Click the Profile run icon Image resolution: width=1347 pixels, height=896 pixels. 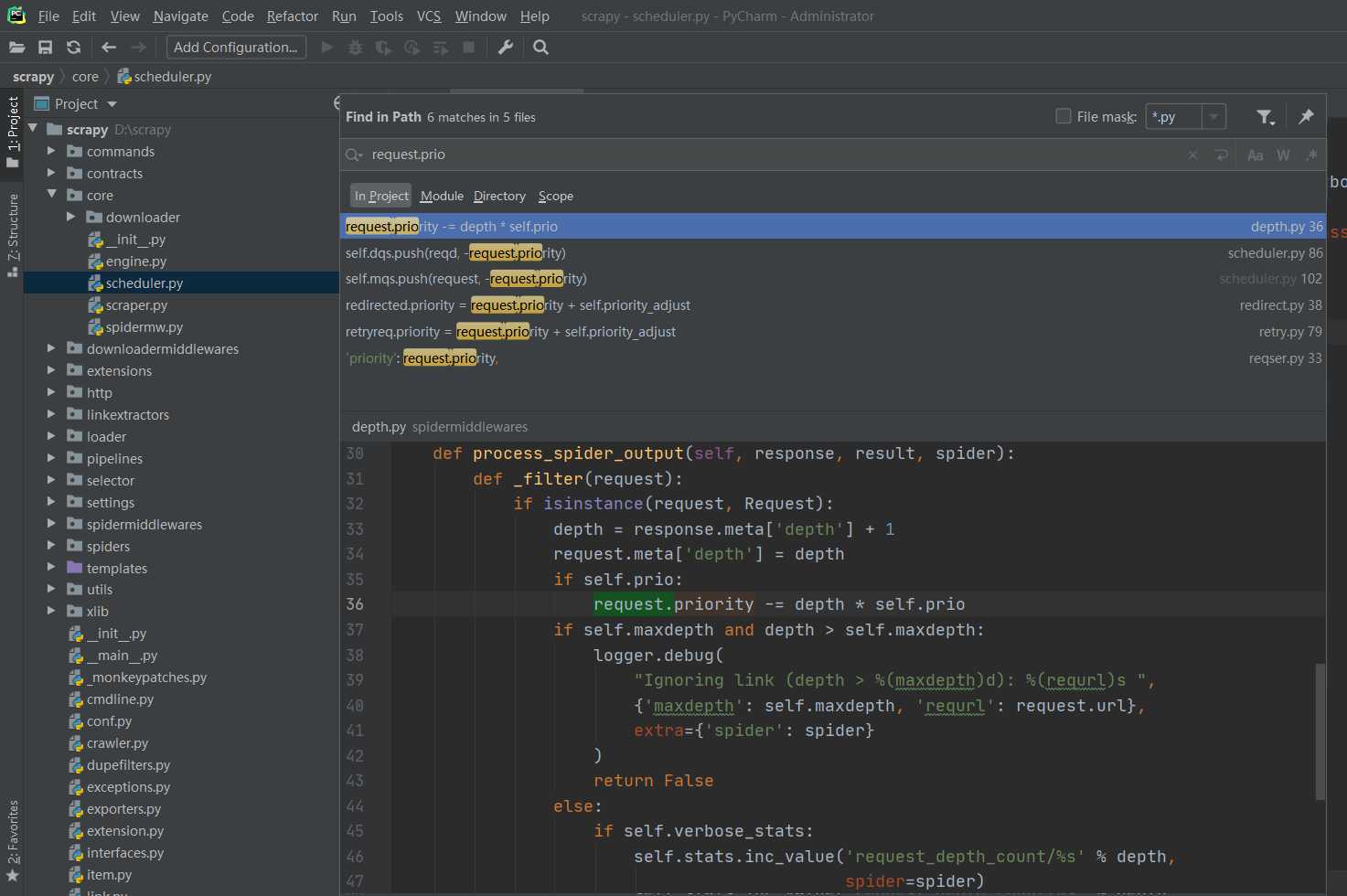pos(412,48)
